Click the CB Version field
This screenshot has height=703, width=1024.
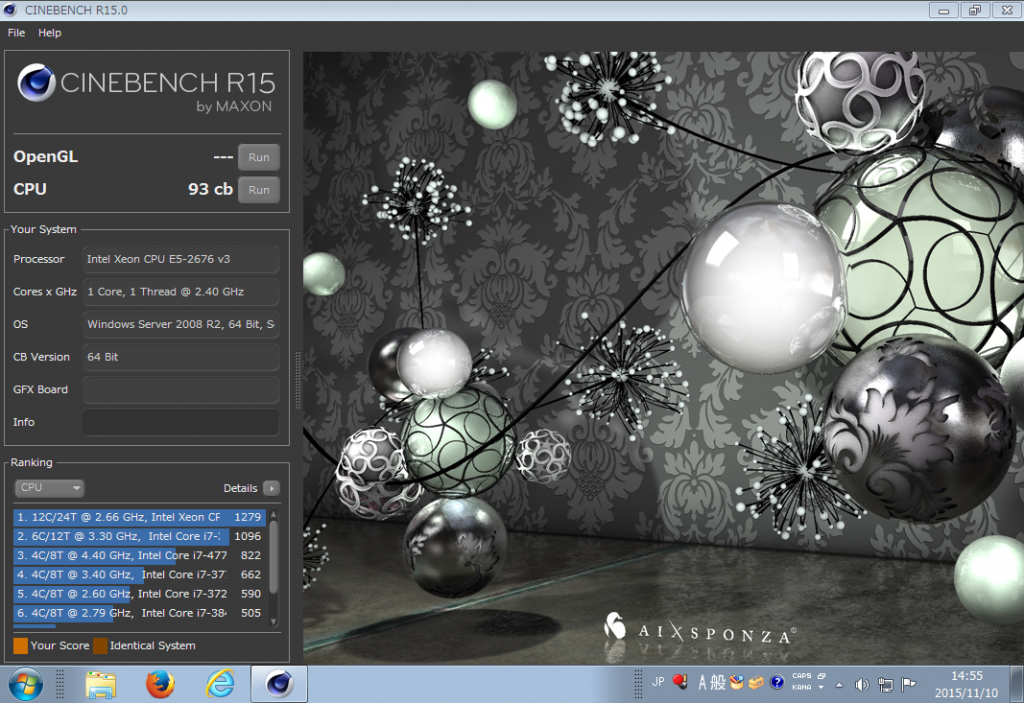click(181, 357)
